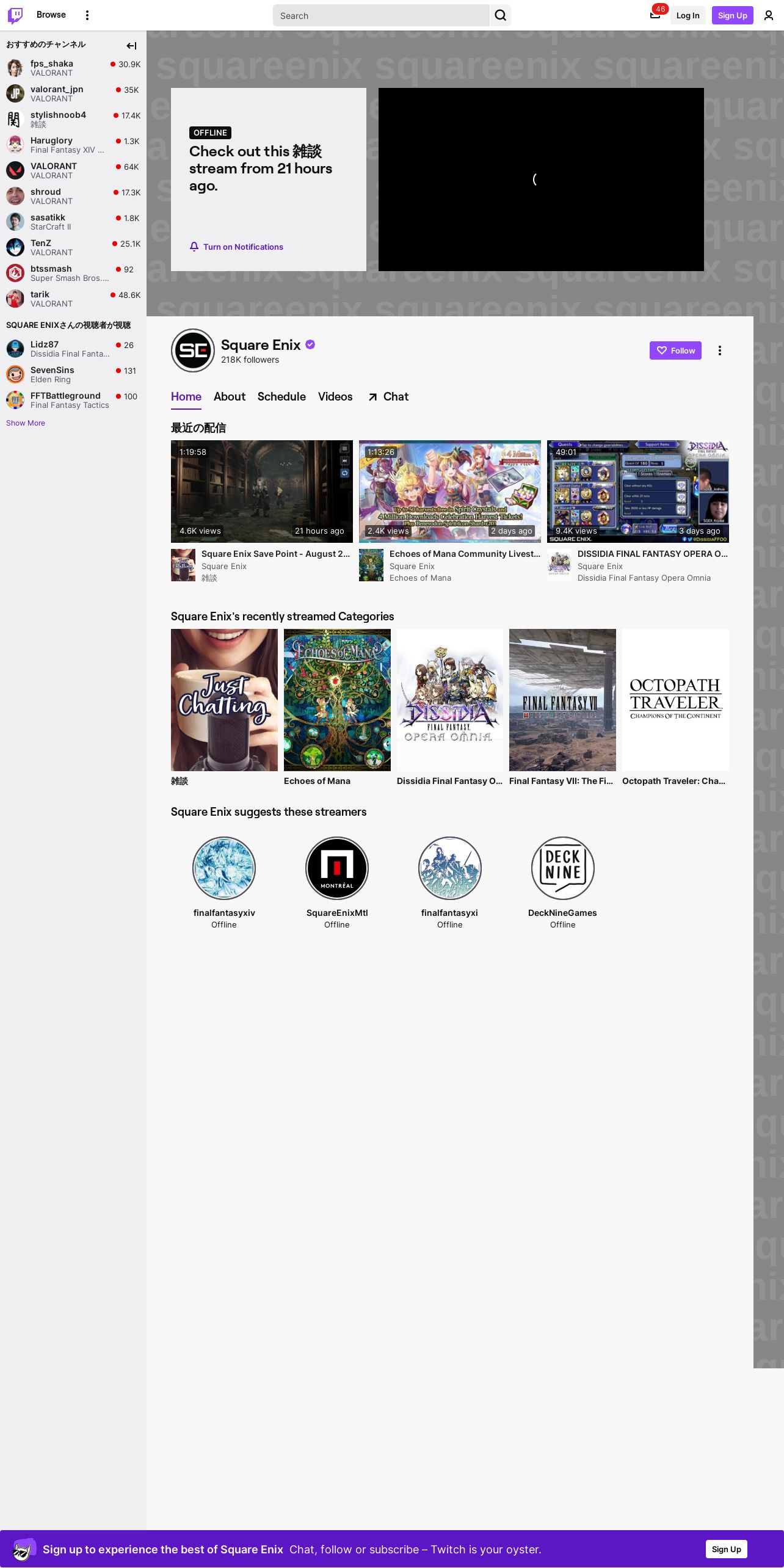Click the DeckNineGames name label
The width and height of the screenshot is (784, 1568).
[562, 913]
